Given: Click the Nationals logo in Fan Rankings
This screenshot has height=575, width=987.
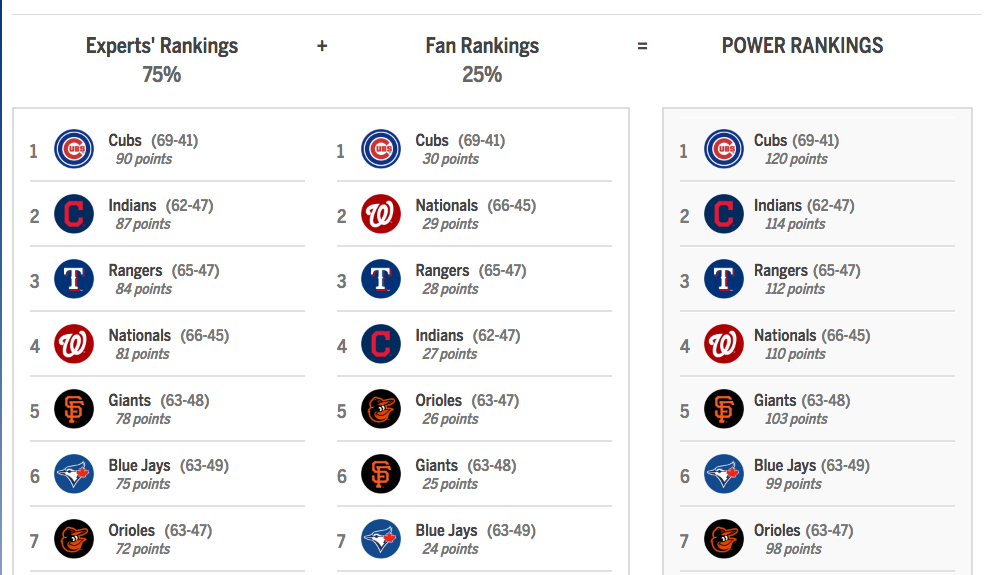Looking at the screenshot, I should click(381, 215).
